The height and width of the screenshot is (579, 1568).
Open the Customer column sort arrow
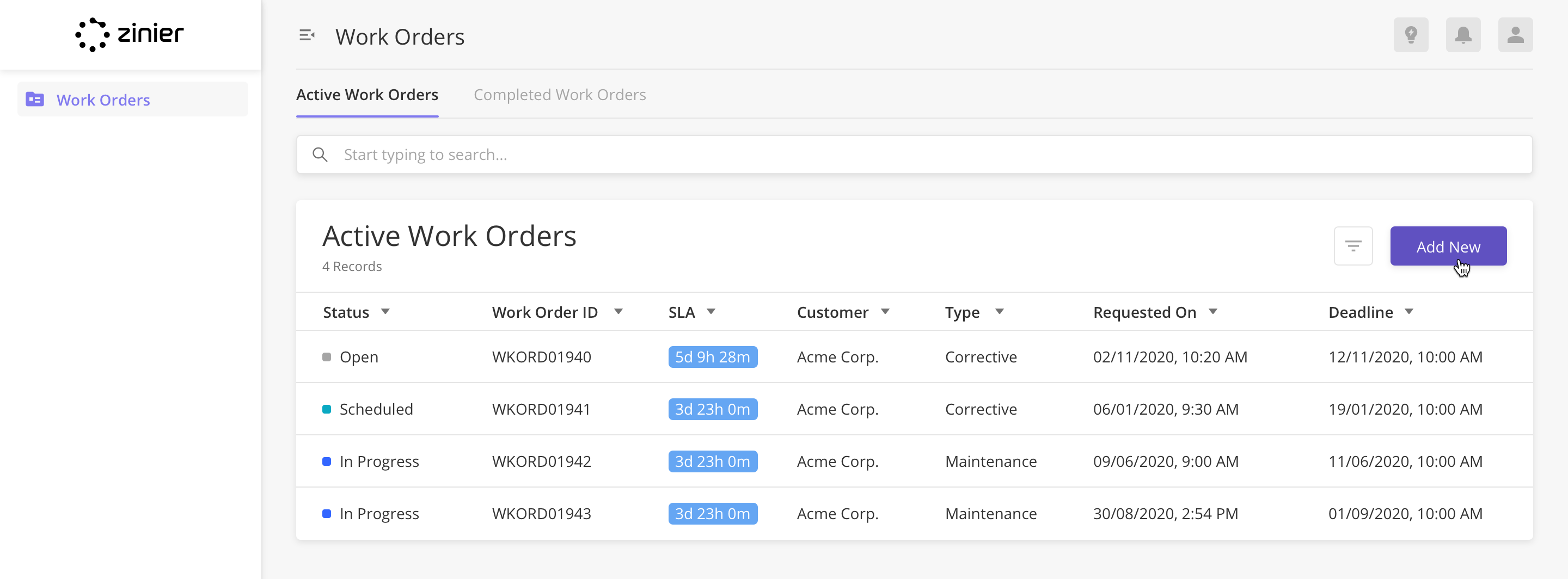886,312
